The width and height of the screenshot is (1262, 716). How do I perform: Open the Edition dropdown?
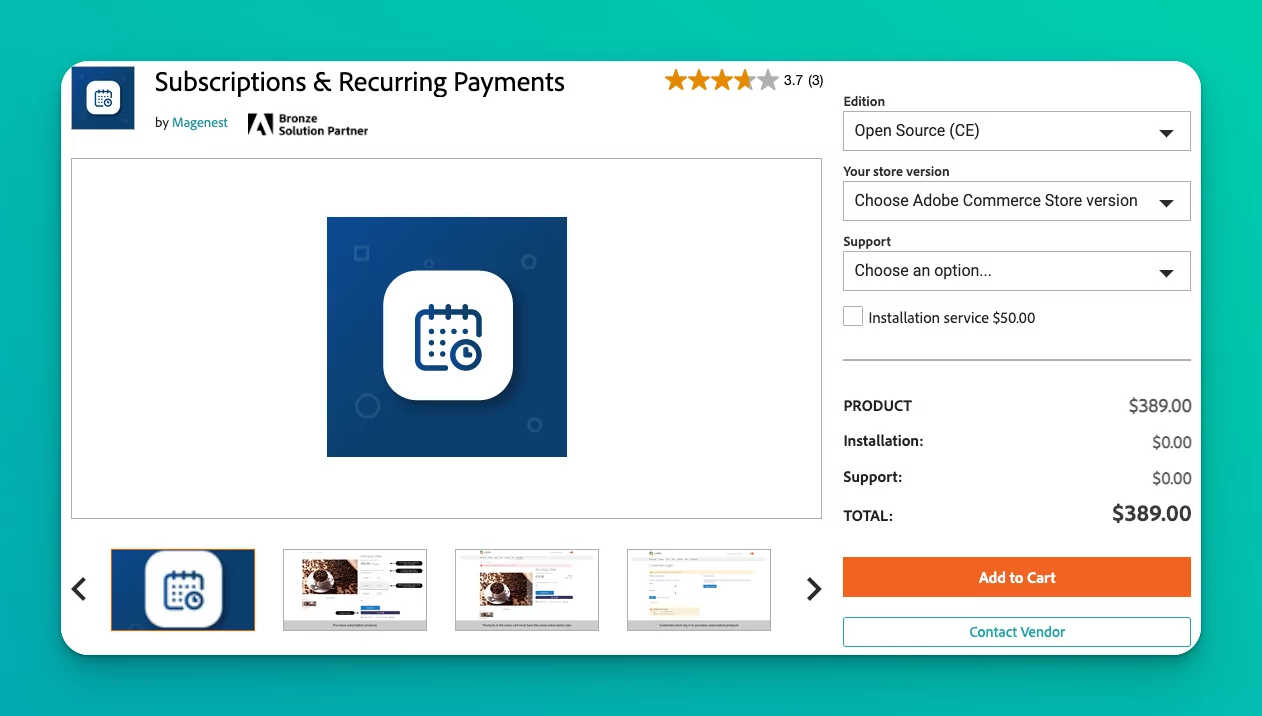pyautogui.click(x=1016, y=131)
